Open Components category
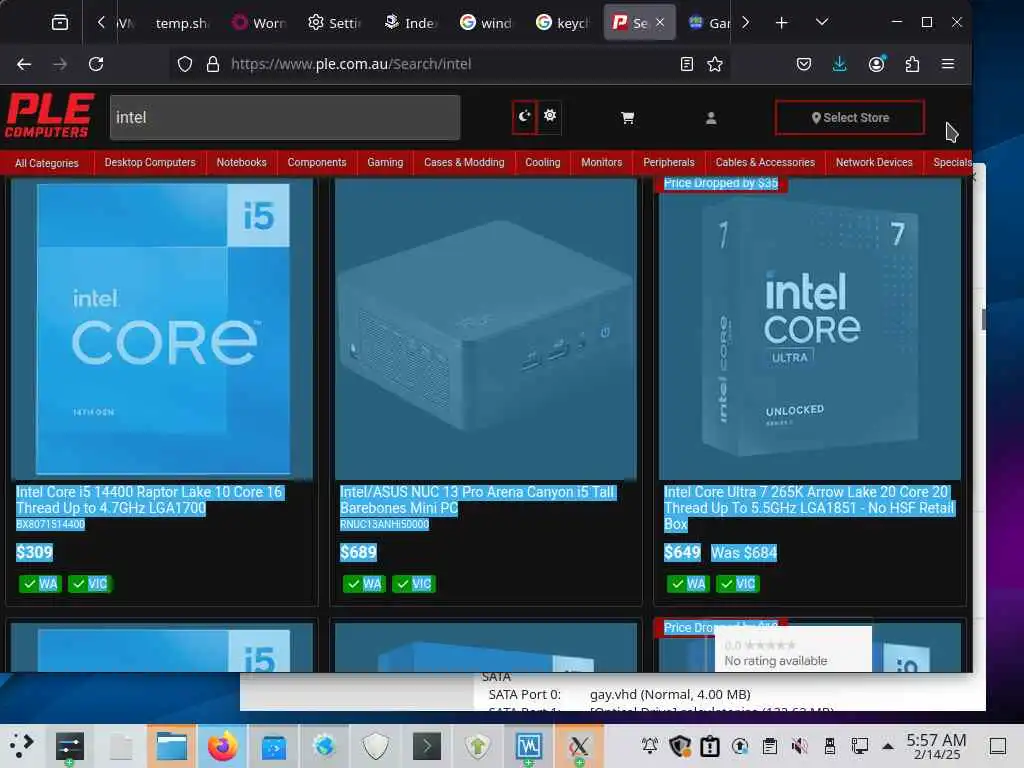 coord(317,163)
